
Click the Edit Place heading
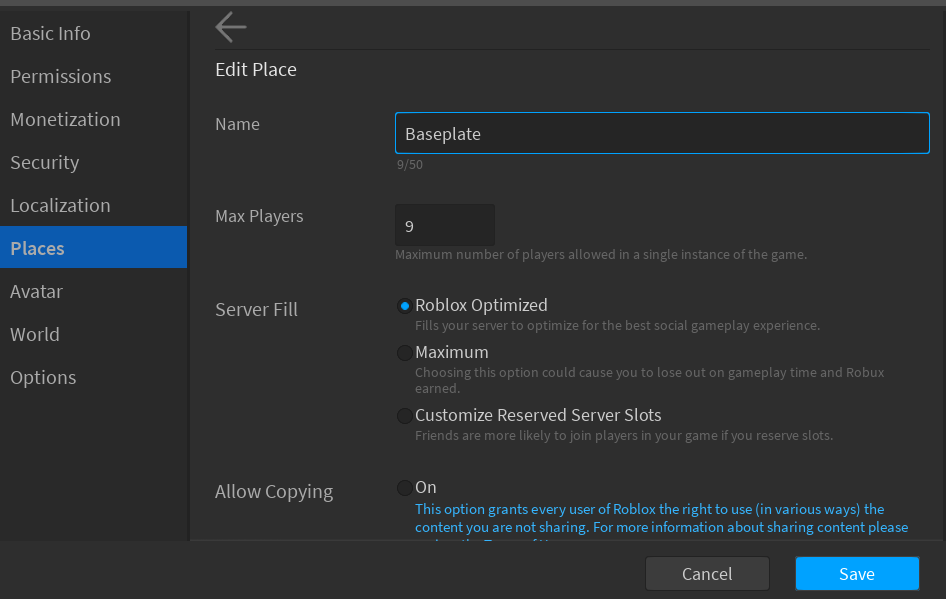point(256,69)
